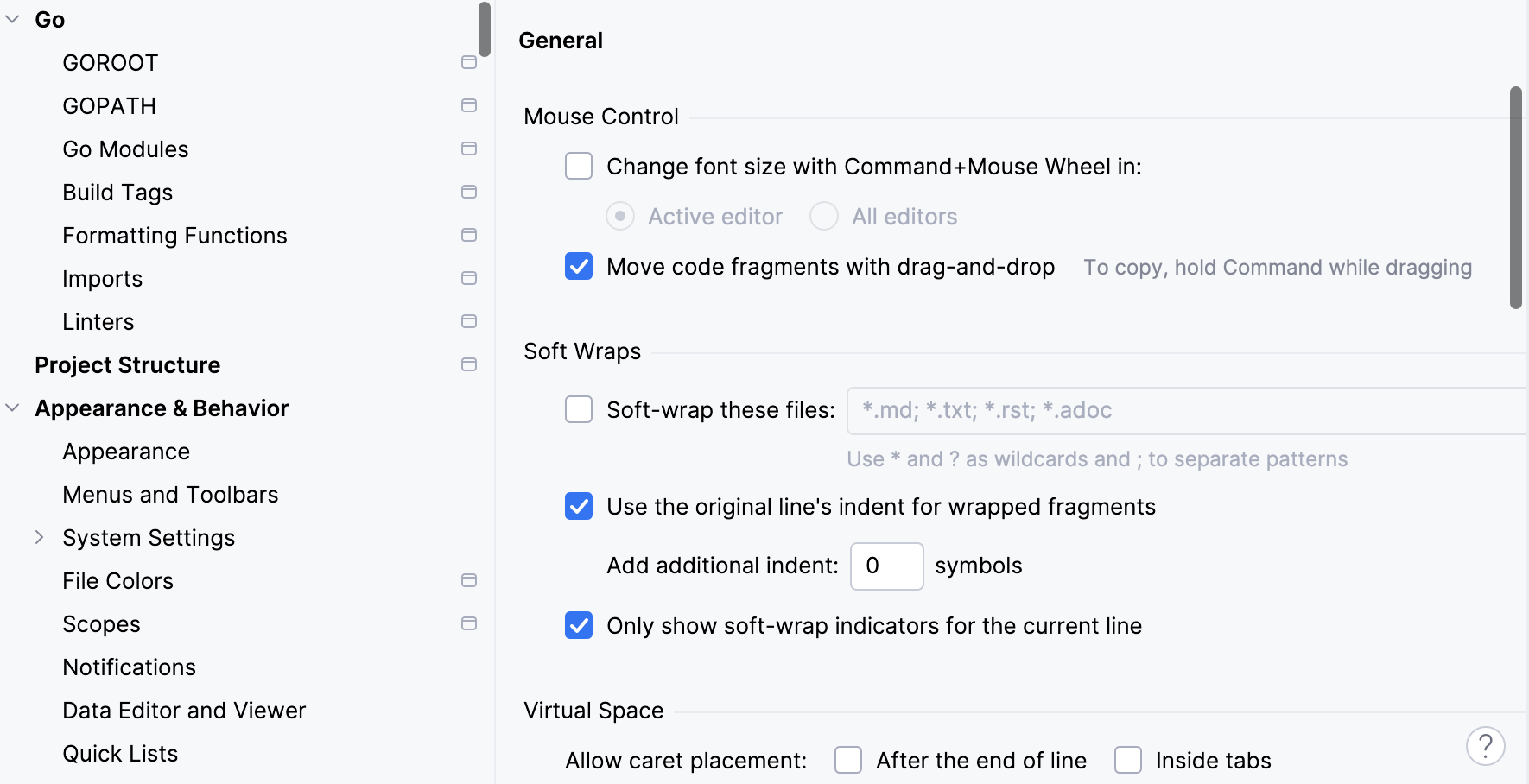This screenshot has width=1529, height=784.
Task: Enable Change font size with Command+Mouse Wheel
Action: [x=578, y=166]
